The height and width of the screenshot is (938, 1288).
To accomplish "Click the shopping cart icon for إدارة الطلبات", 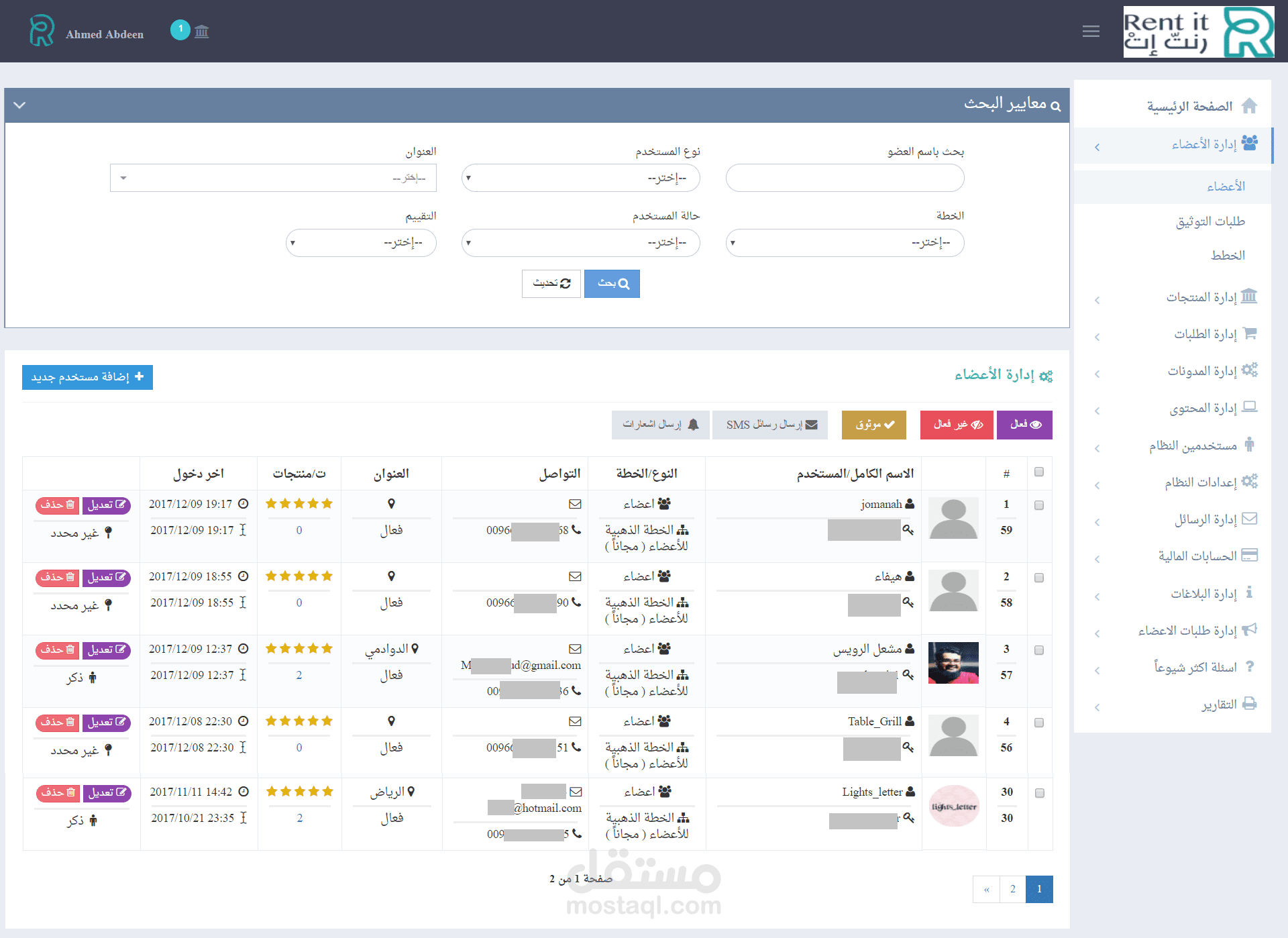I will click(1249, 333).
